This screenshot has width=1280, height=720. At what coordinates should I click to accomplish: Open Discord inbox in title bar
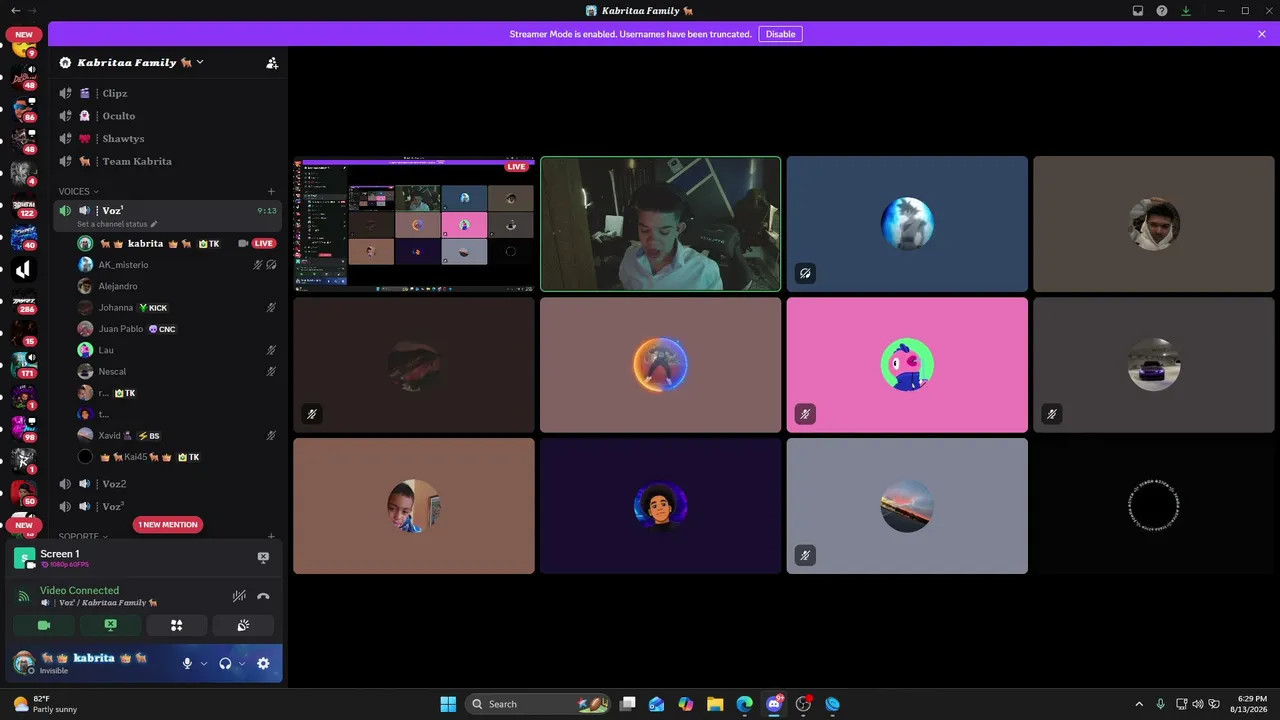(1138, 11)
